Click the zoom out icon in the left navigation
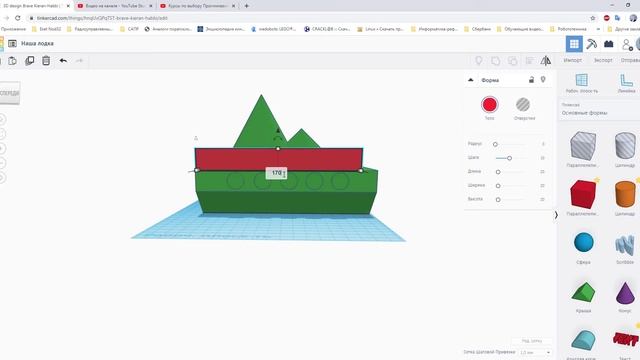This screenshot has height=360, width=640. (2, 163)
